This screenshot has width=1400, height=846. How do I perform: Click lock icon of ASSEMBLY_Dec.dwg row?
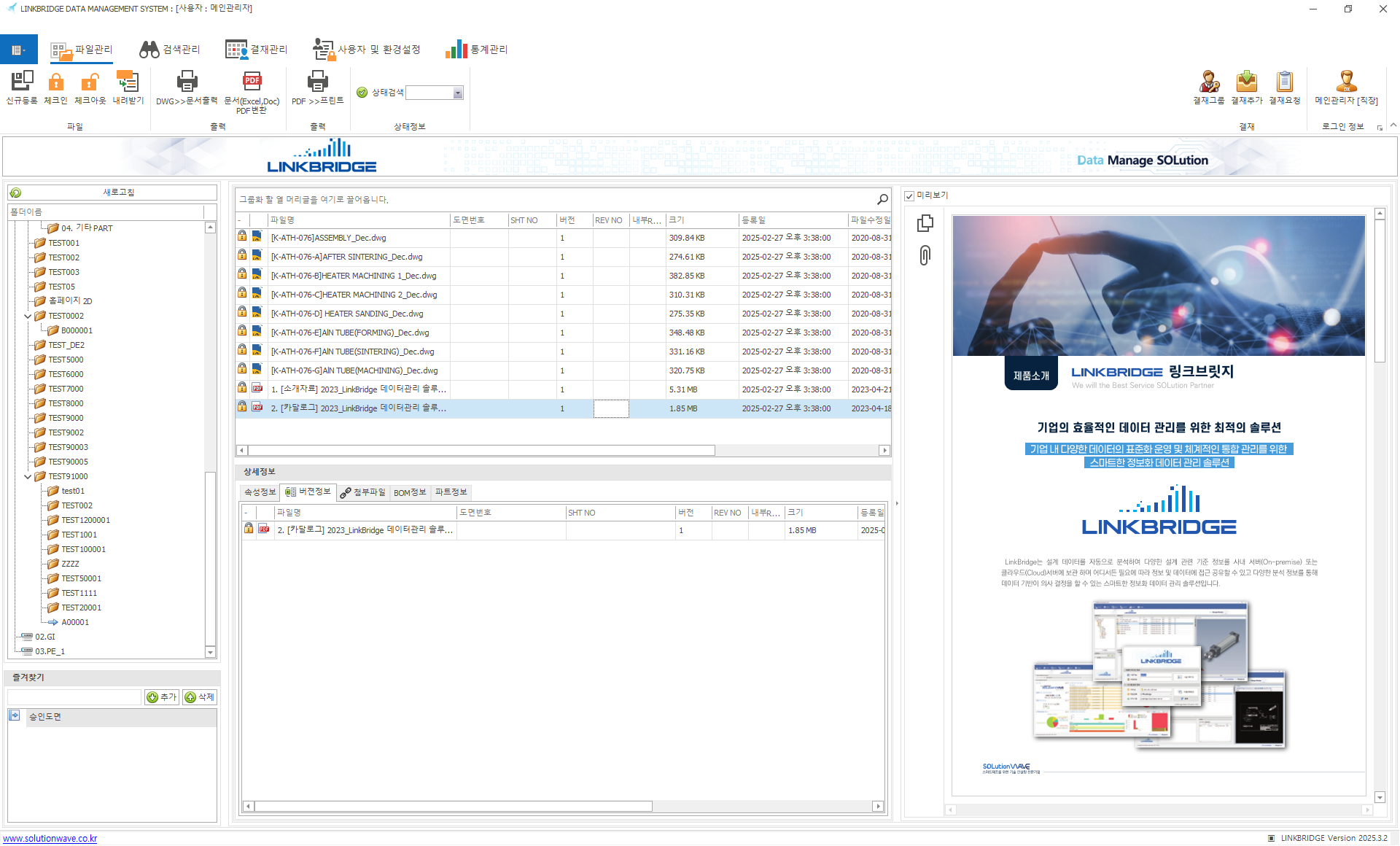(x=242, y=236)
